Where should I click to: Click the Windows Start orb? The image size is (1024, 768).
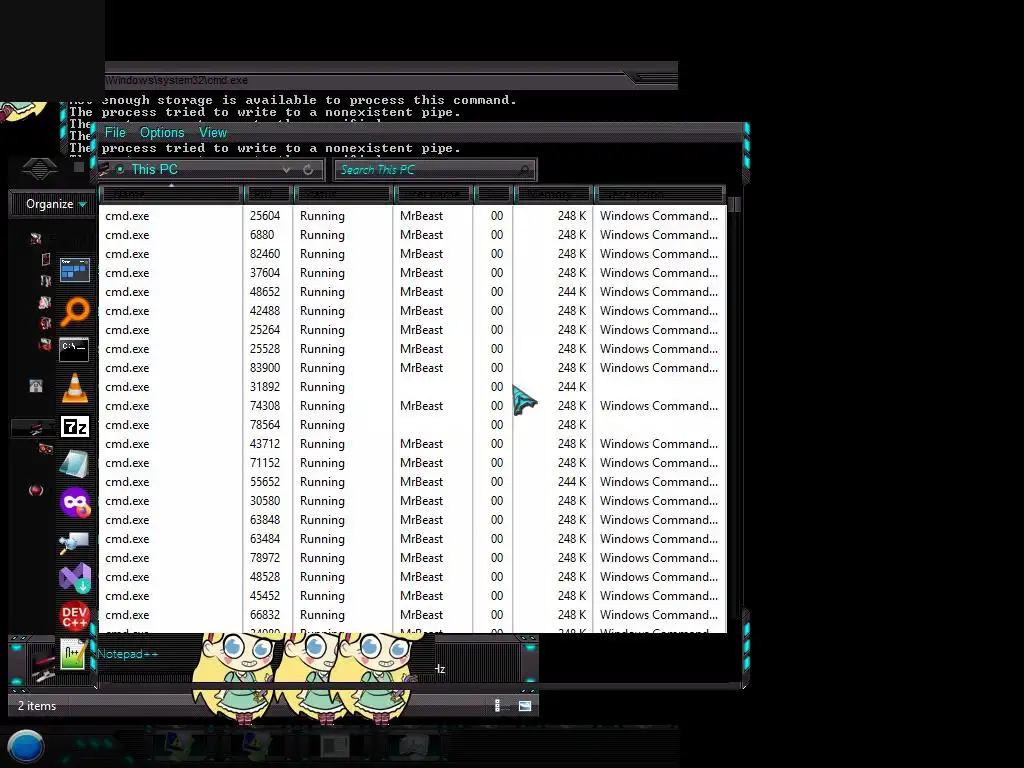pos(25,746)
